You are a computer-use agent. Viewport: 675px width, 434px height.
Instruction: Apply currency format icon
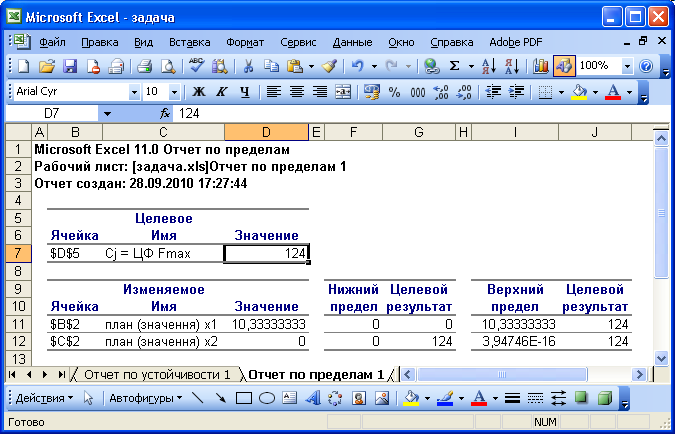point(372,92)
